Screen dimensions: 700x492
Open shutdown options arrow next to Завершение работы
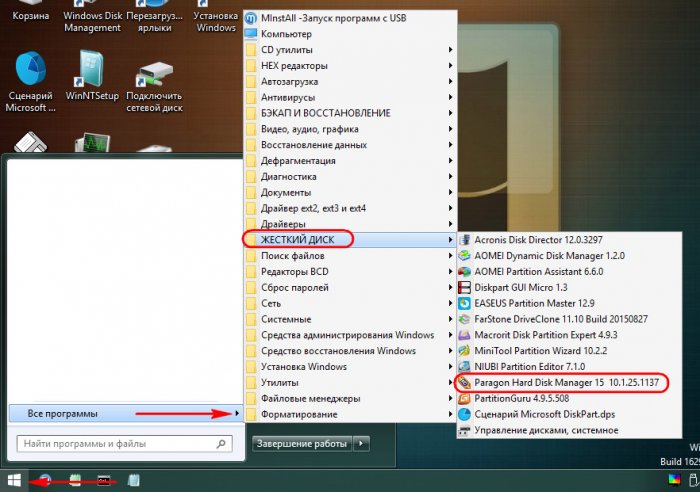(x=362, y=444)
